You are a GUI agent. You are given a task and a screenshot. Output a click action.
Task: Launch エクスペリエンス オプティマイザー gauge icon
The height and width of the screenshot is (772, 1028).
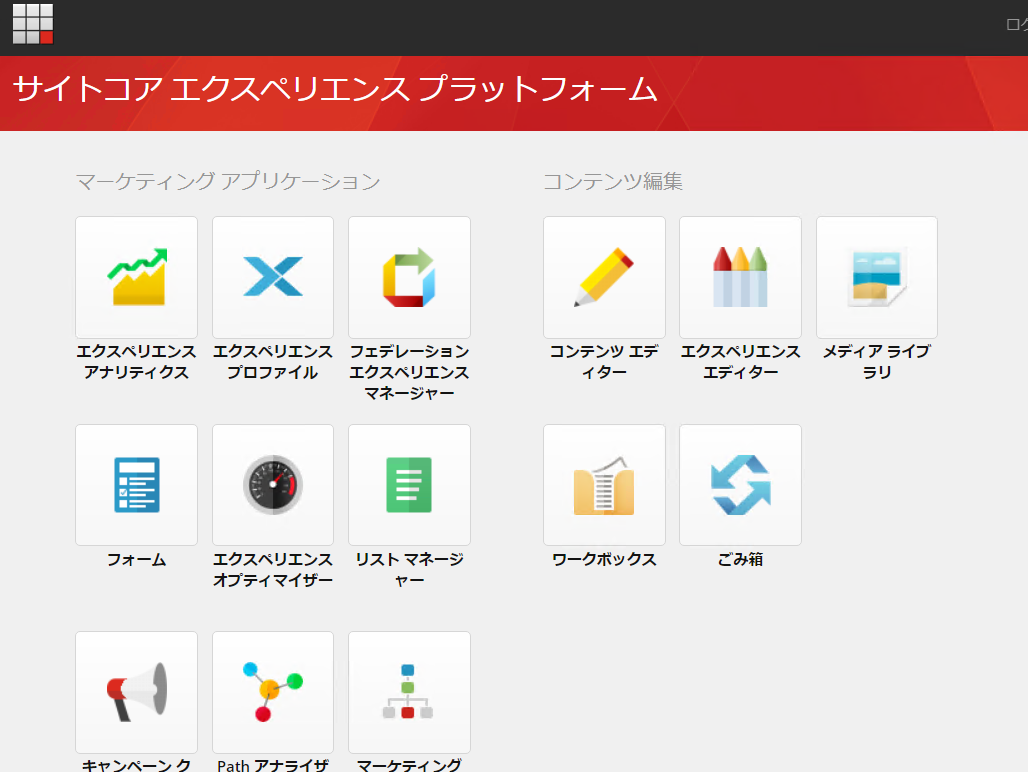[x=273, y=485]
